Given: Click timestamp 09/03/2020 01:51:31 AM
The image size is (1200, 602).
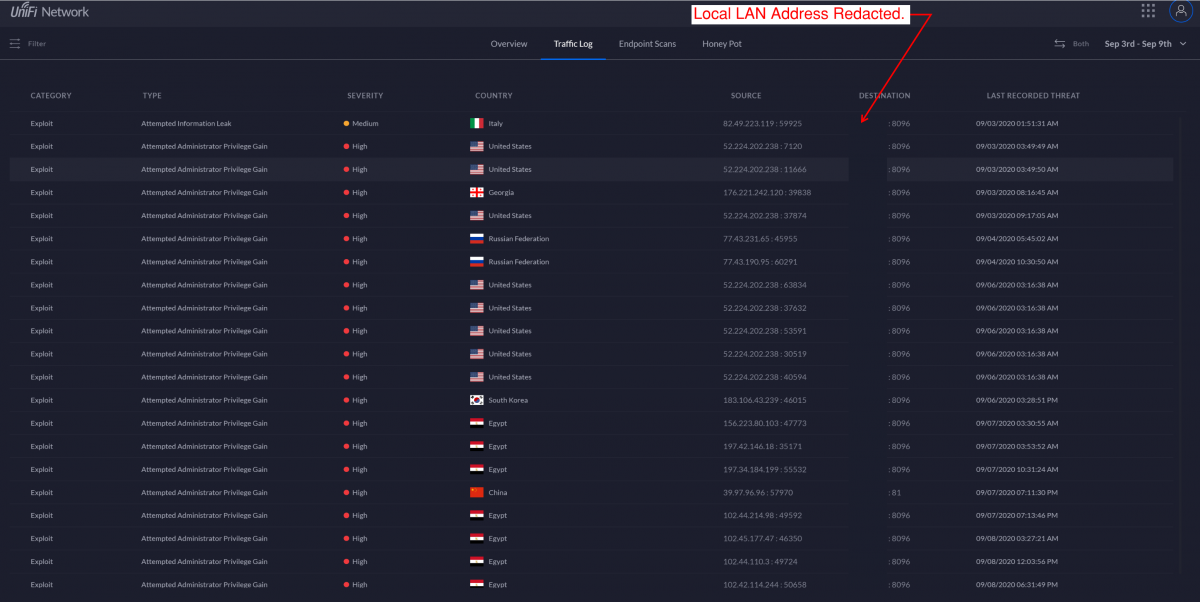Looking at the screenshot, I should [1017, 123].
